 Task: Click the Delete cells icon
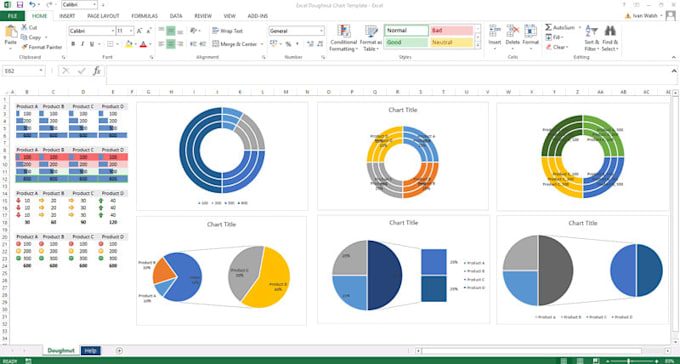513,31
